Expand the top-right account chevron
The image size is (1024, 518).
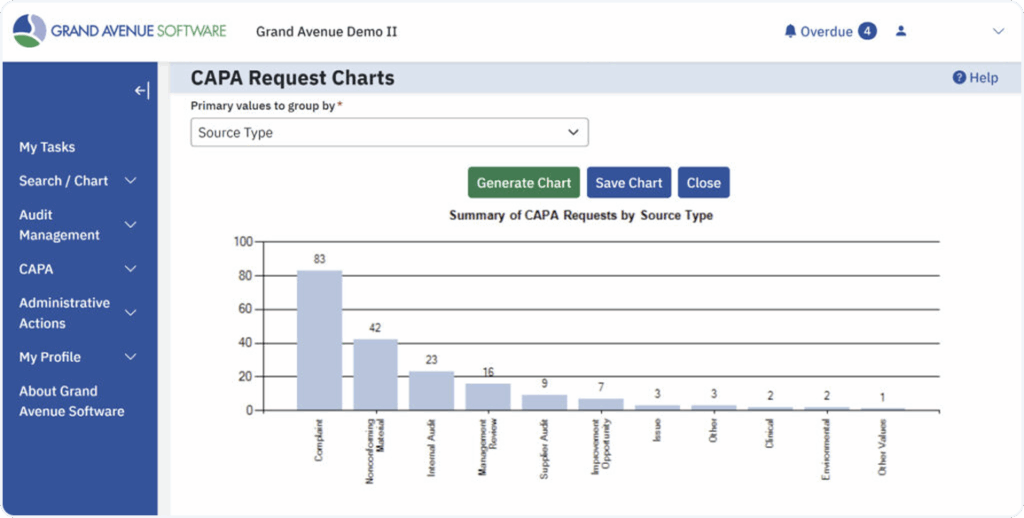pyautogui.click(x=997, y=31)
